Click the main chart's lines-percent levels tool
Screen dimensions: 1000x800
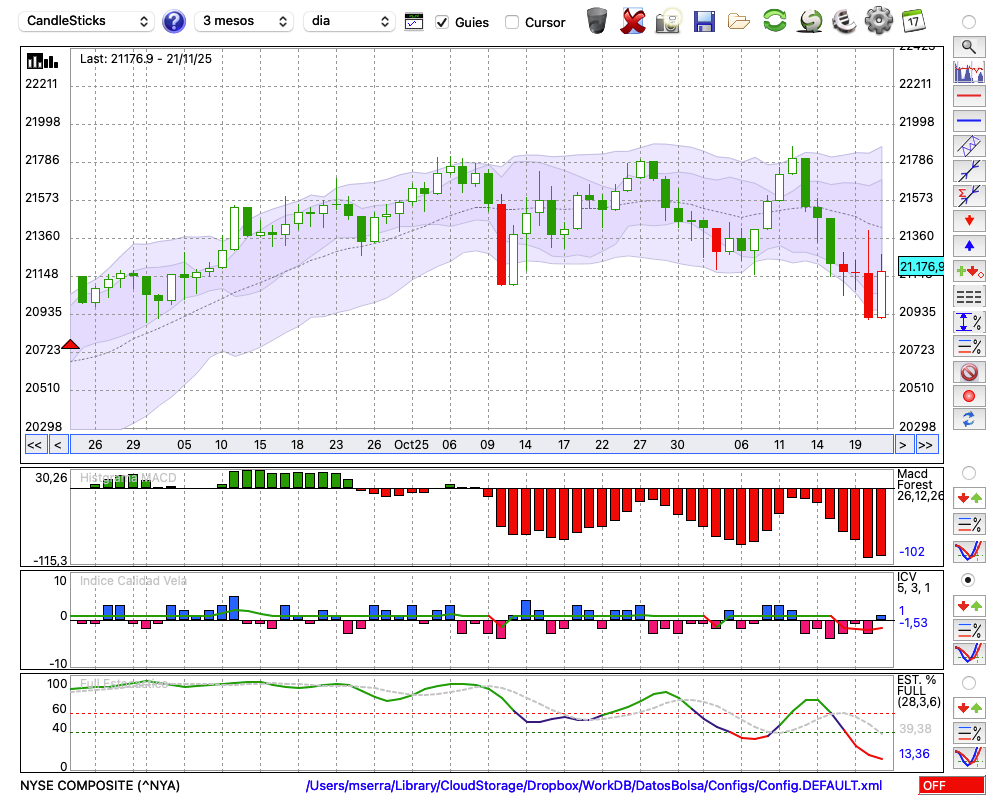coord(969,346)
